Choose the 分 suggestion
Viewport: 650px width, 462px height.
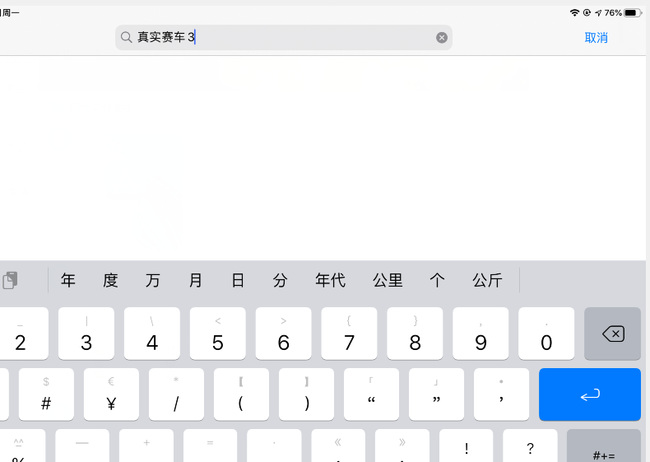(x=280, y=280)
